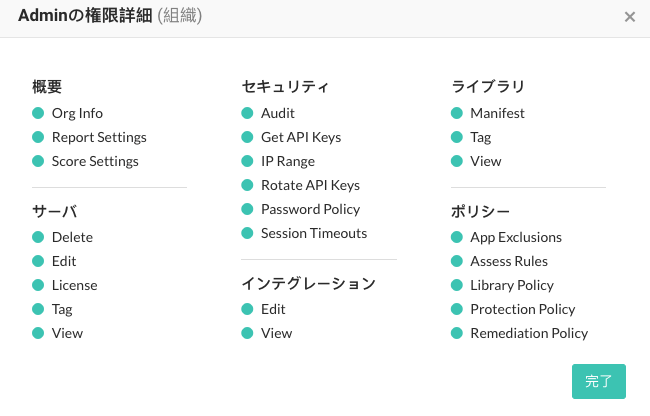Click green dot beside Remediation Policy
Viewport: 650px width, 416px height.
click(456, 334)
